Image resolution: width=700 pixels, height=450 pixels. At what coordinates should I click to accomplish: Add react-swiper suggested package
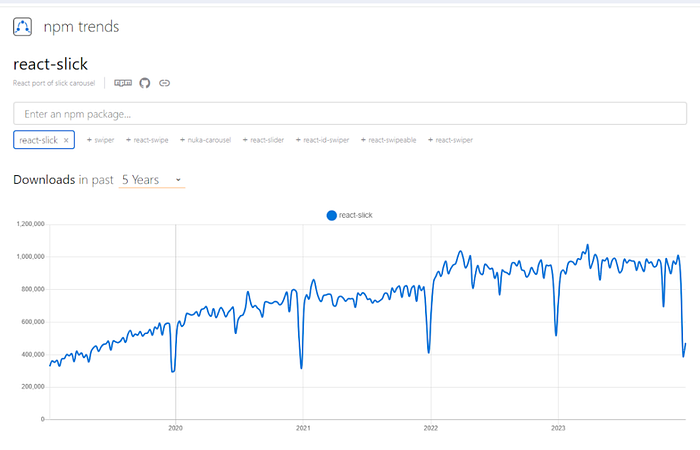[450, 140]
